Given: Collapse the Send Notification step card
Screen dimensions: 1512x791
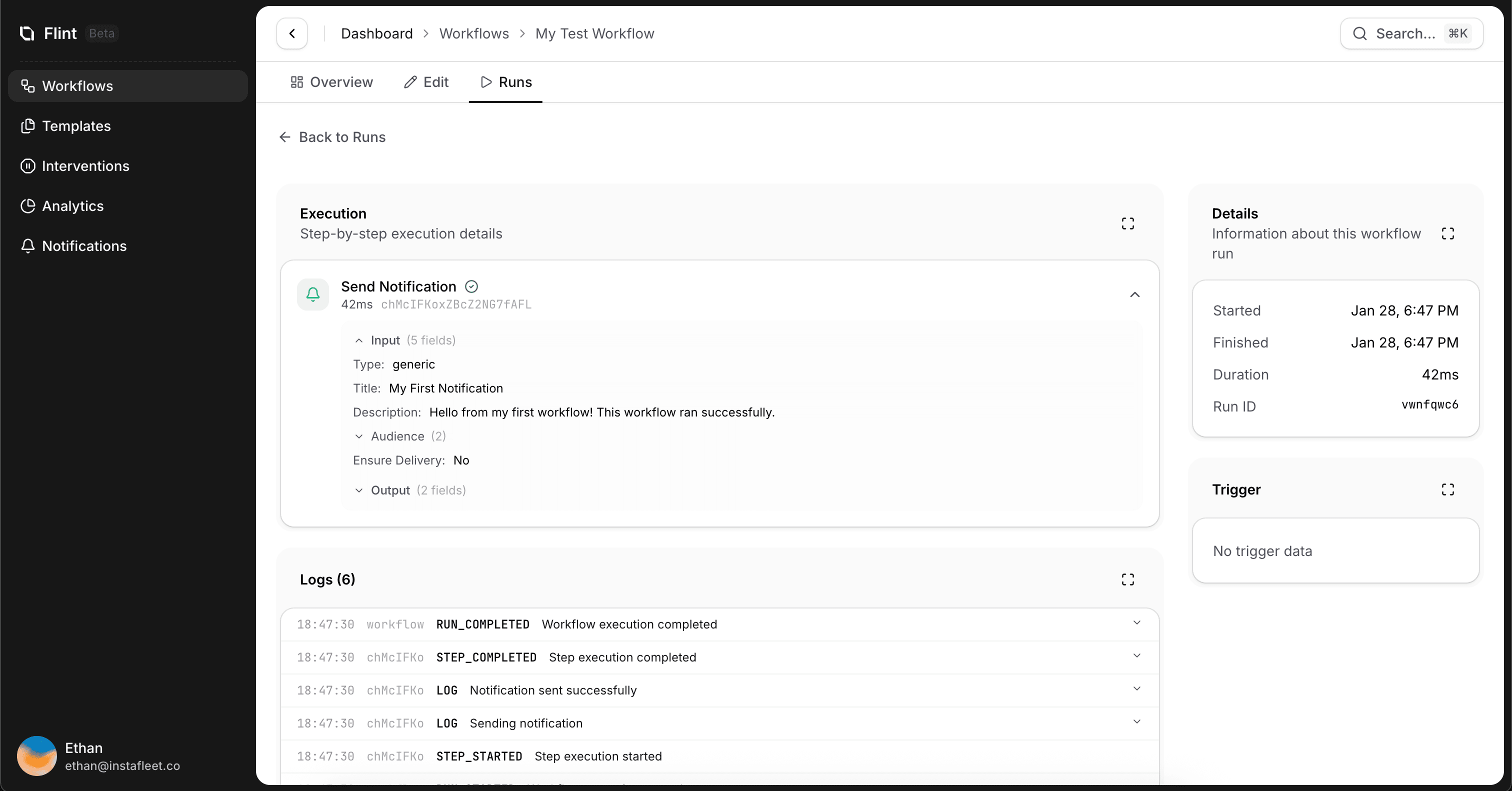Looking at the screenshot, I should [1134, 294].
